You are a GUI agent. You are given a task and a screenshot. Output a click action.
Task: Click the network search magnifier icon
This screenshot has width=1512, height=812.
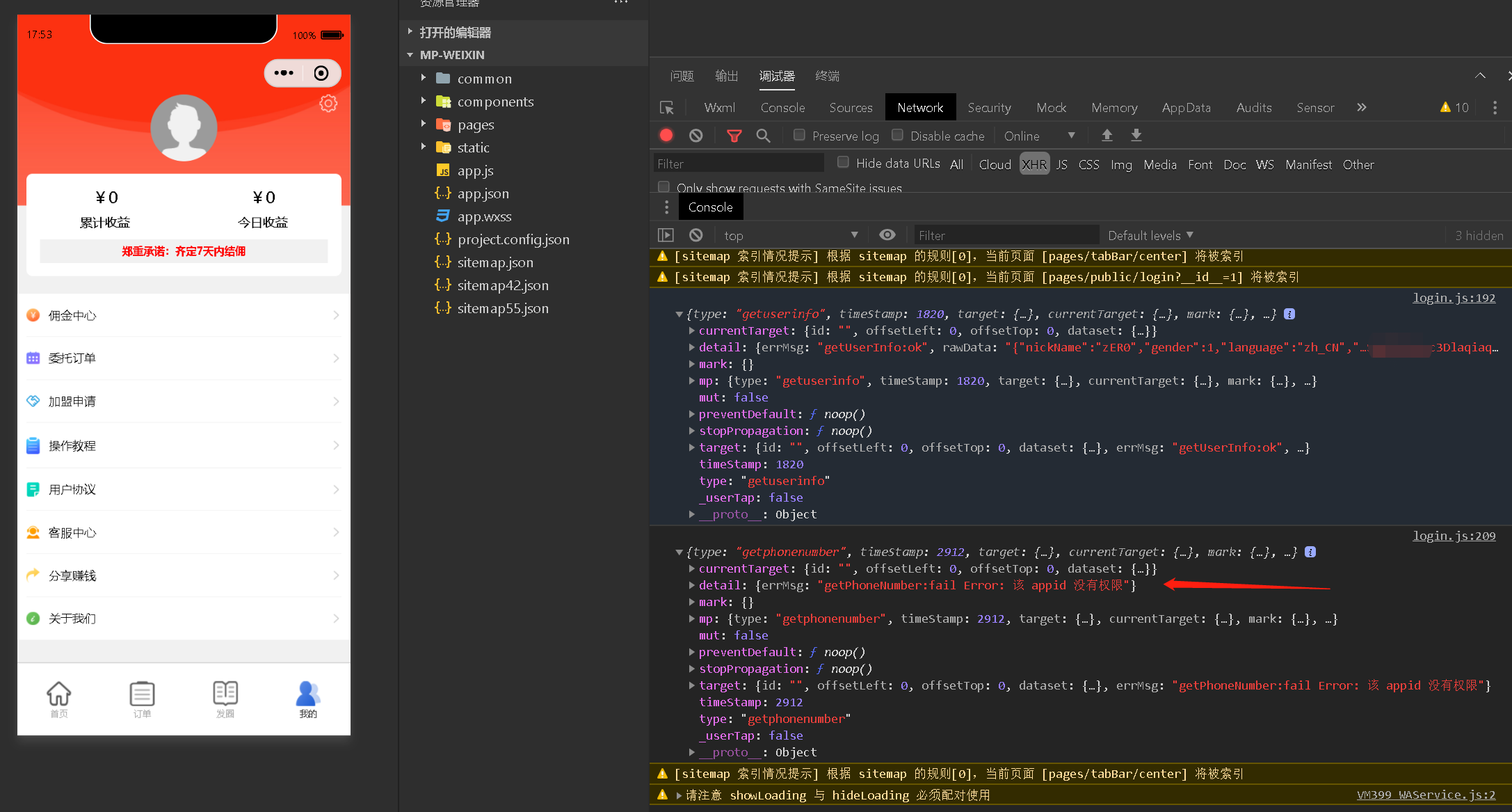coord(763,136)
